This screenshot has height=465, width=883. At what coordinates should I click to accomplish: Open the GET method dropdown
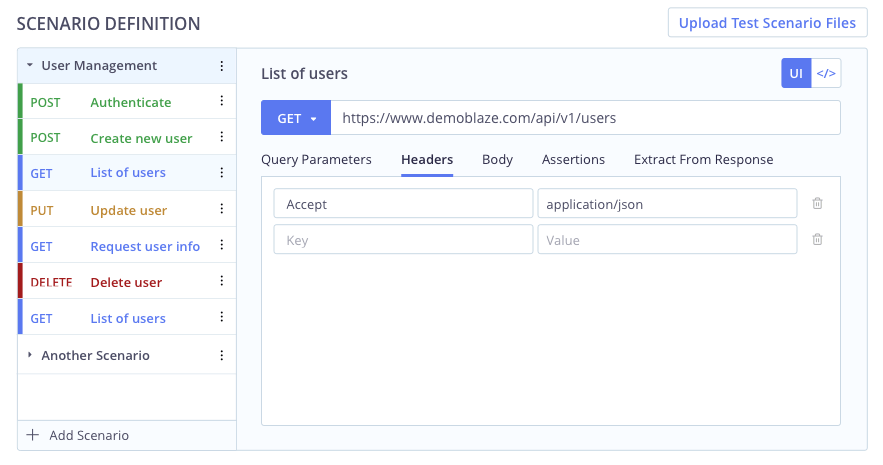point(296,118)
